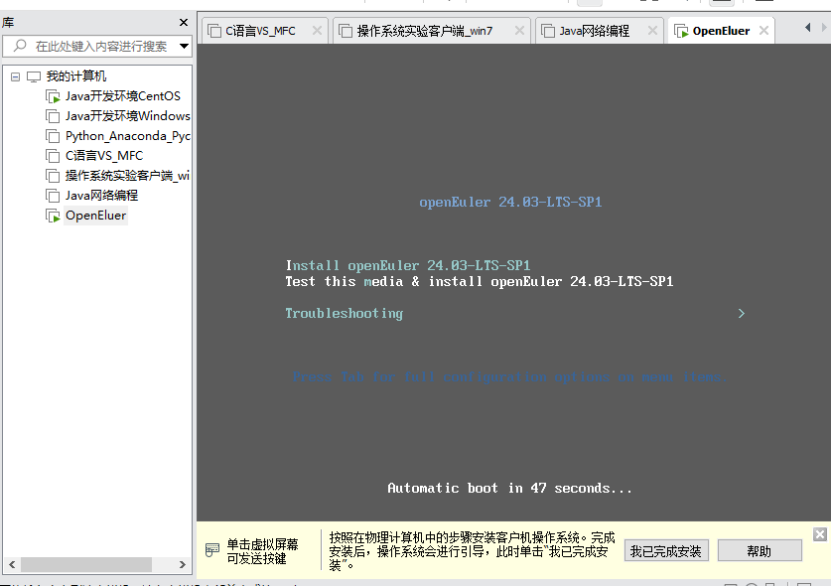Select Java开发环境CentOS virtual machine

(x=123, y=96)
